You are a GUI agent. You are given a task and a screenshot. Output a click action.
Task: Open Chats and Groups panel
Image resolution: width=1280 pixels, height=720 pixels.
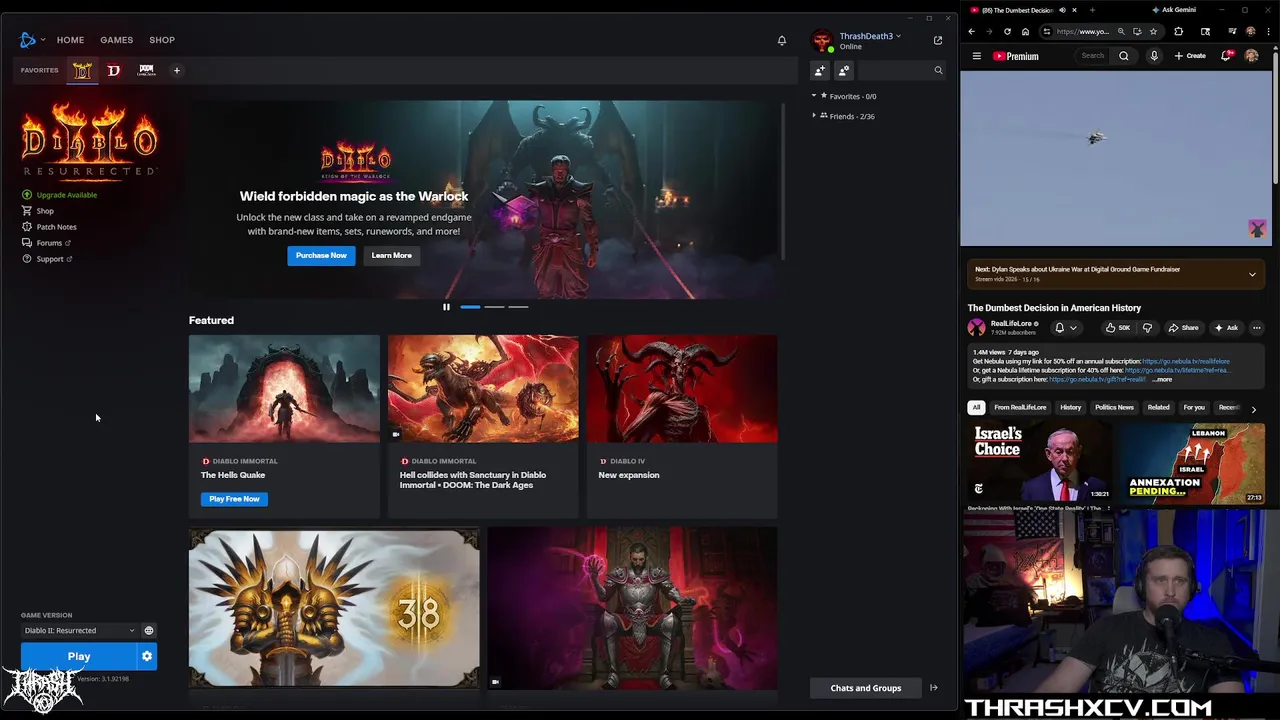tap(866, 688)
